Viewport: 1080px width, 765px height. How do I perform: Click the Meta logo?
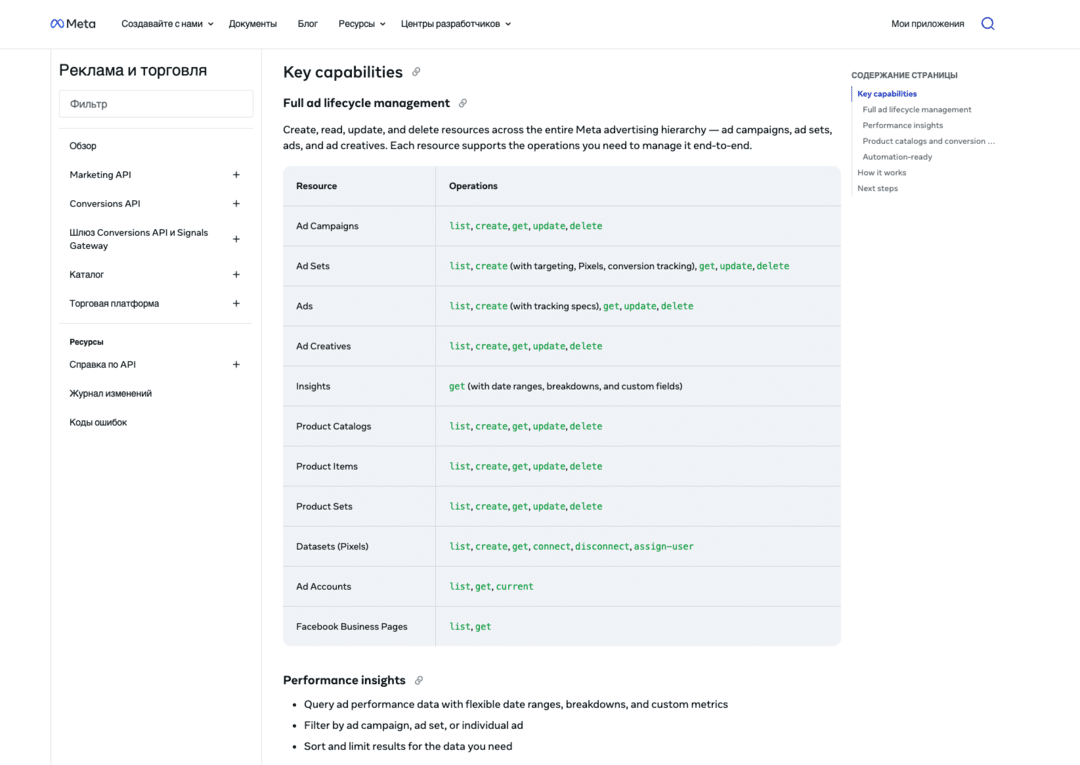(73, 24)
